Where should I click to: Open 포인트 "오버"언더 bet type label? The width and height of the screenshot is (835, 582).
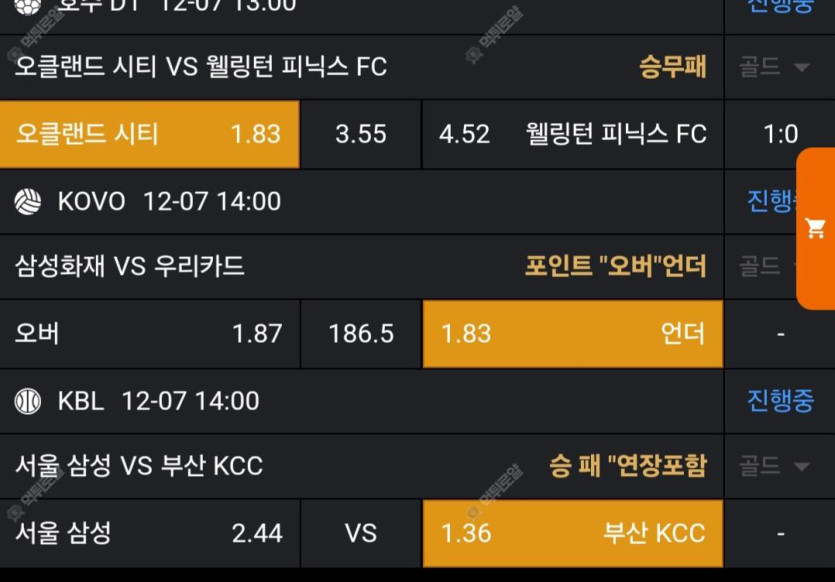coord(615,266)
